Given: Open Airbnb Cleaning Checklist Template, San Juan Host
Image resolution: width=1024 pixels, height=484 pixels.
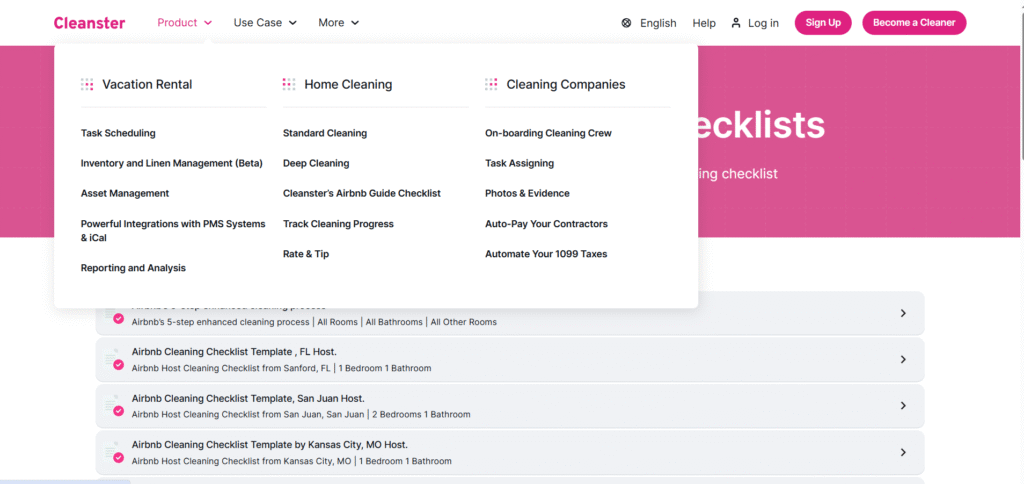Looking at the screenshot, I should coord(248,398).
